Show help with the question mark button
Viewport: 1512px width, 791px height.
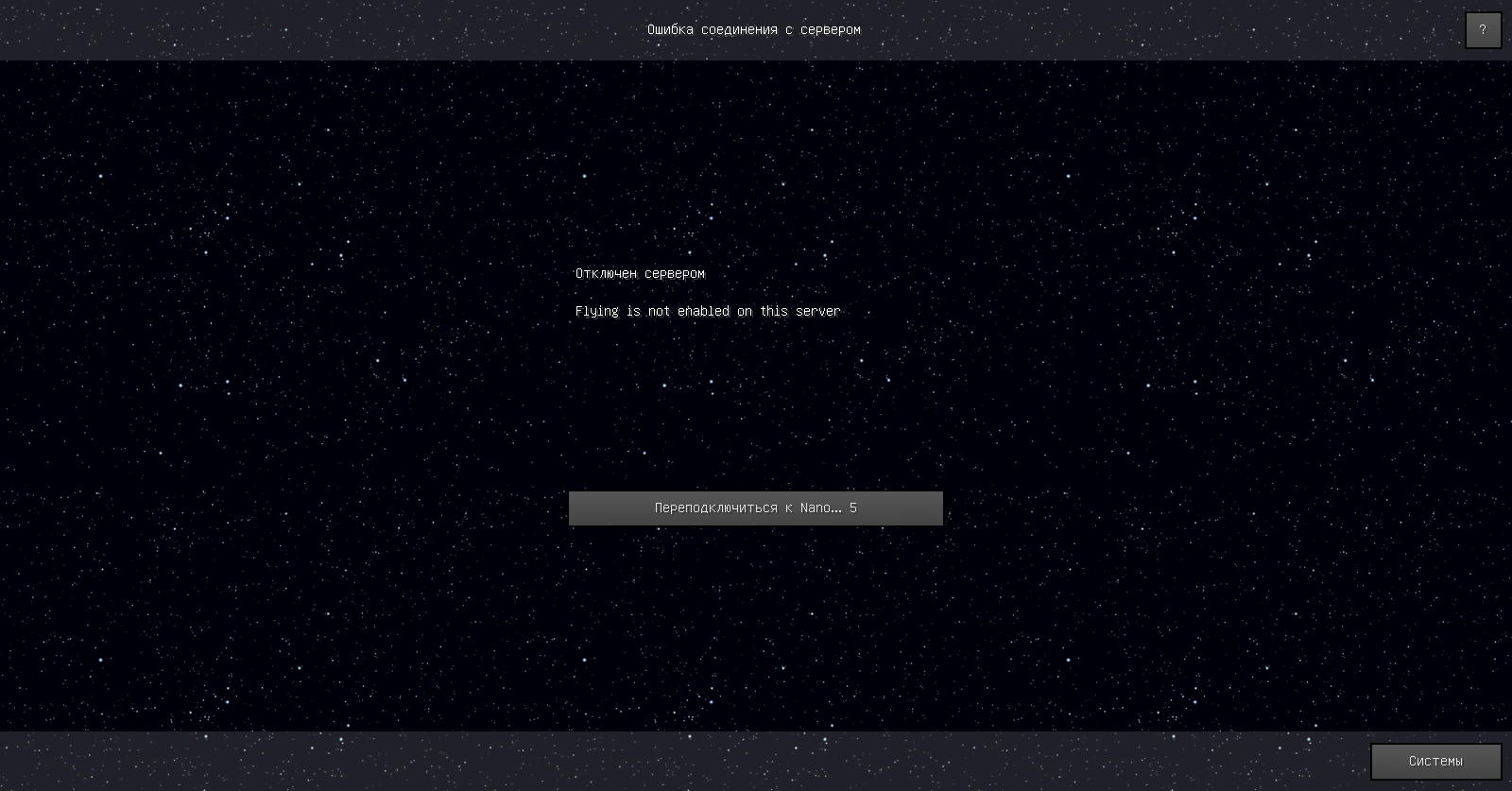click(1483, 30)
